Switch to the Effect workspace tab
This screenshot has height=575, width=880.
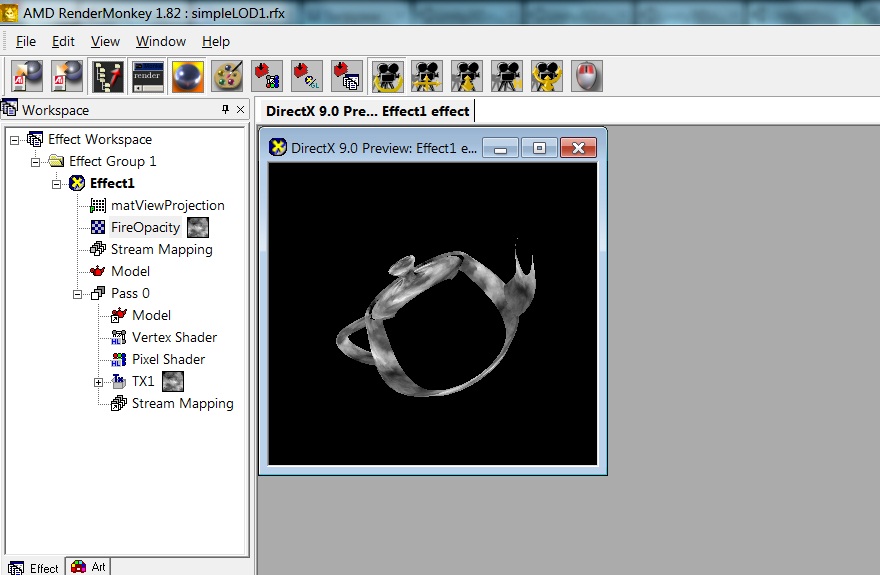pos(34,568)
